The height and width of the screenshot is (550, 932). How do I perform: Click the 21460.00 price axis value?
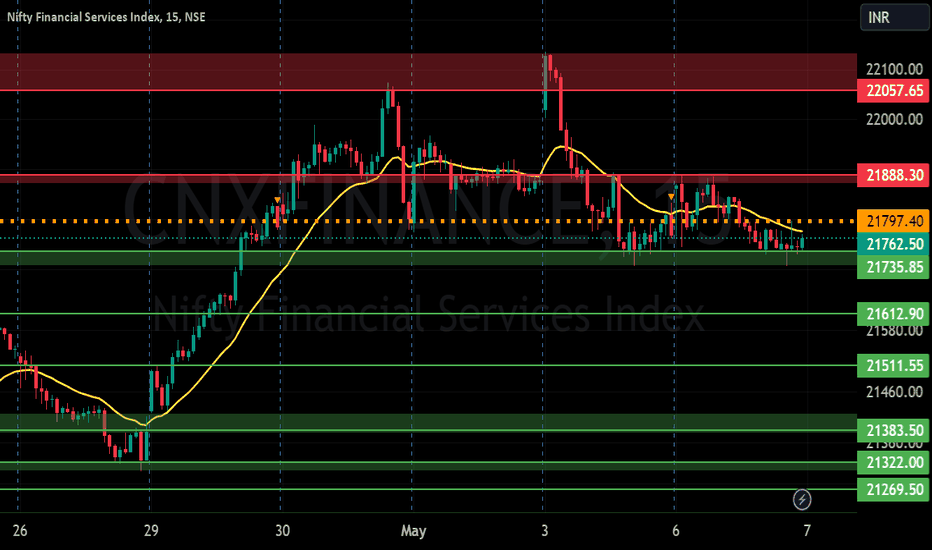click(x=894, y=392)
